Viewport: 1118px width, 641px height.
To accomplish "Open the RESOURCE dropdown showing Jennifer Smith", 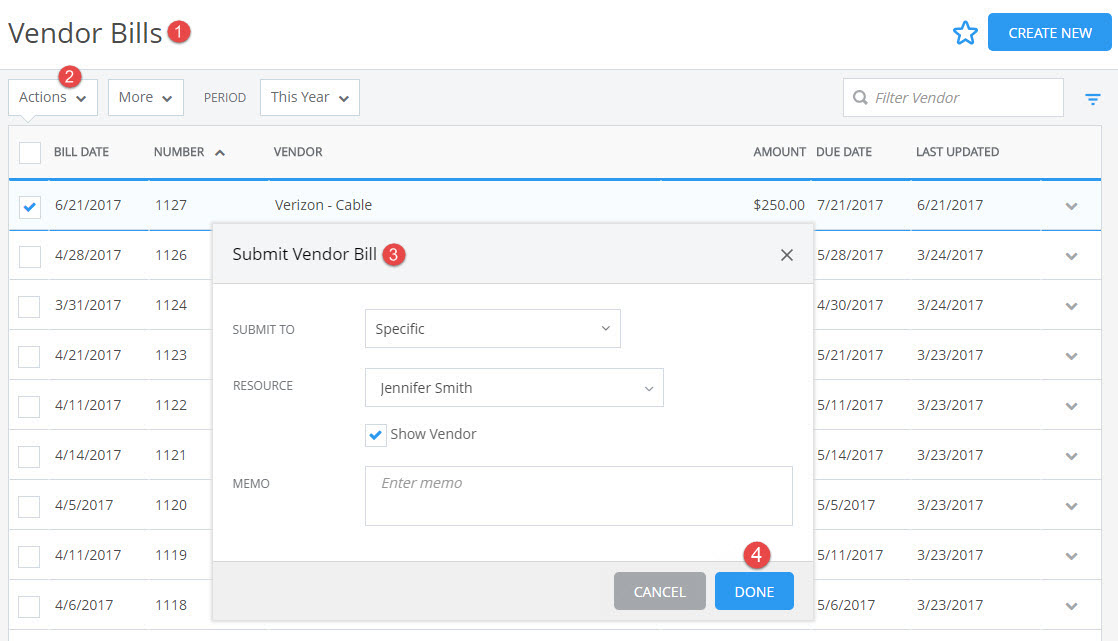I will point(513,388).
